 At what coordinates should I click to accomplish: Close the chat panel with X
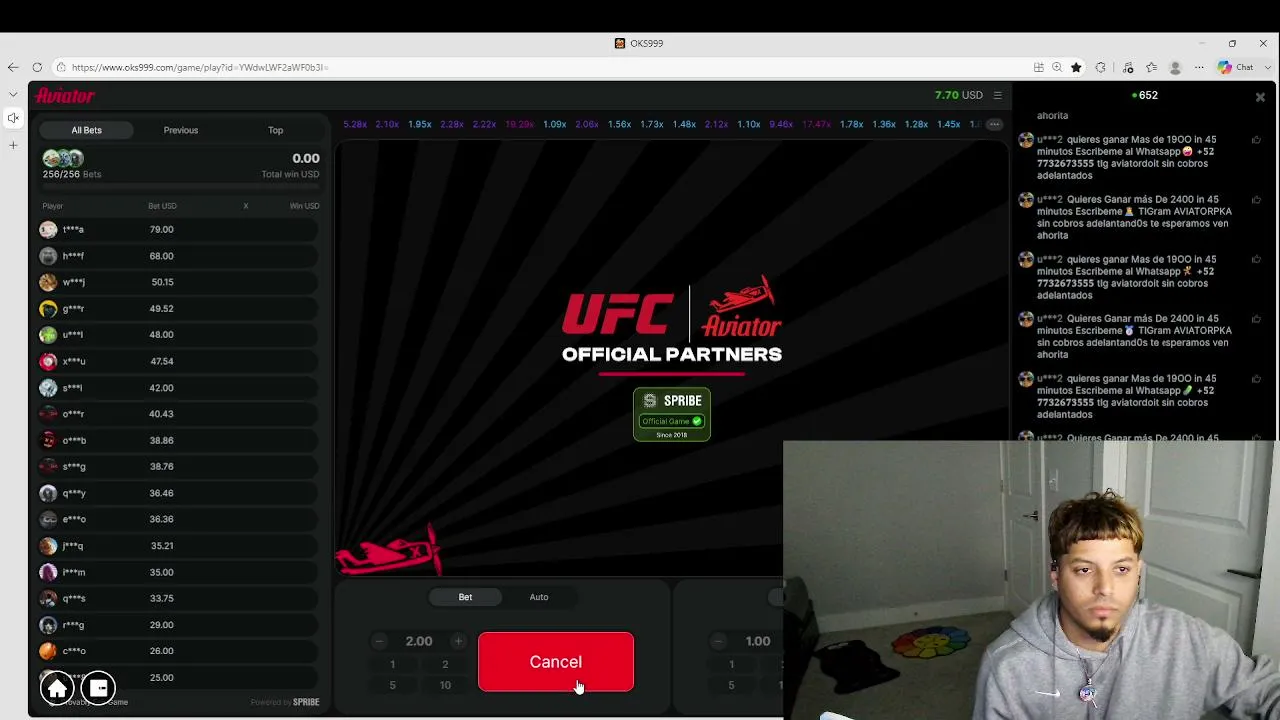point(1260,97)
